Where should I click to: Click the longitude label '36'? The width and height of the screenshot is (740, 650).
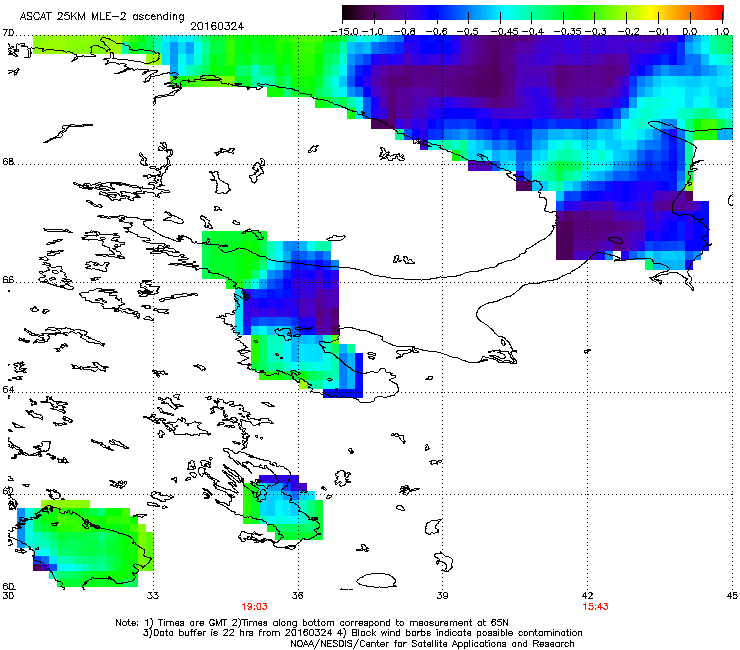tap(297, 596)
